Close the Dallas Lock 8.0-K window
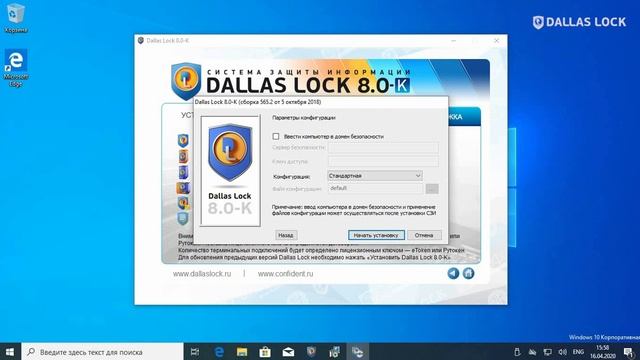 click(496, 40)
